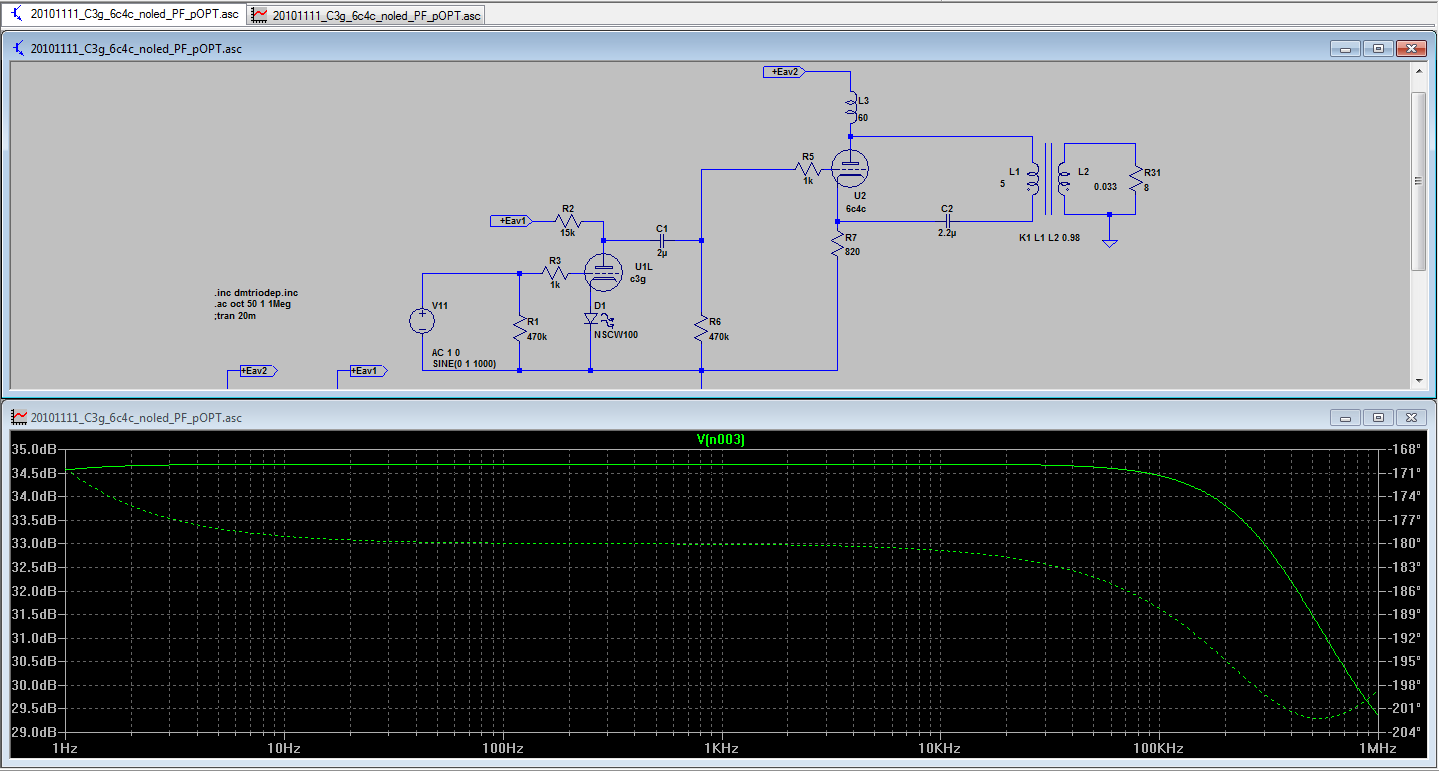Minimize the schematic window
The height and width of the screenshot is (771, 1439).
click(1345, 48)
